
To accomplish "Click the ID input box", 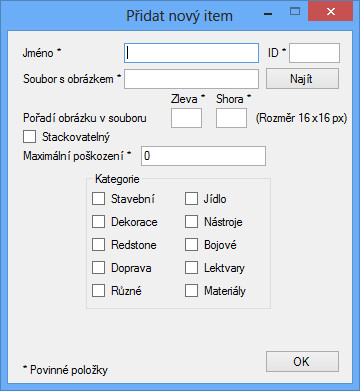I will [x=314, y=53].
